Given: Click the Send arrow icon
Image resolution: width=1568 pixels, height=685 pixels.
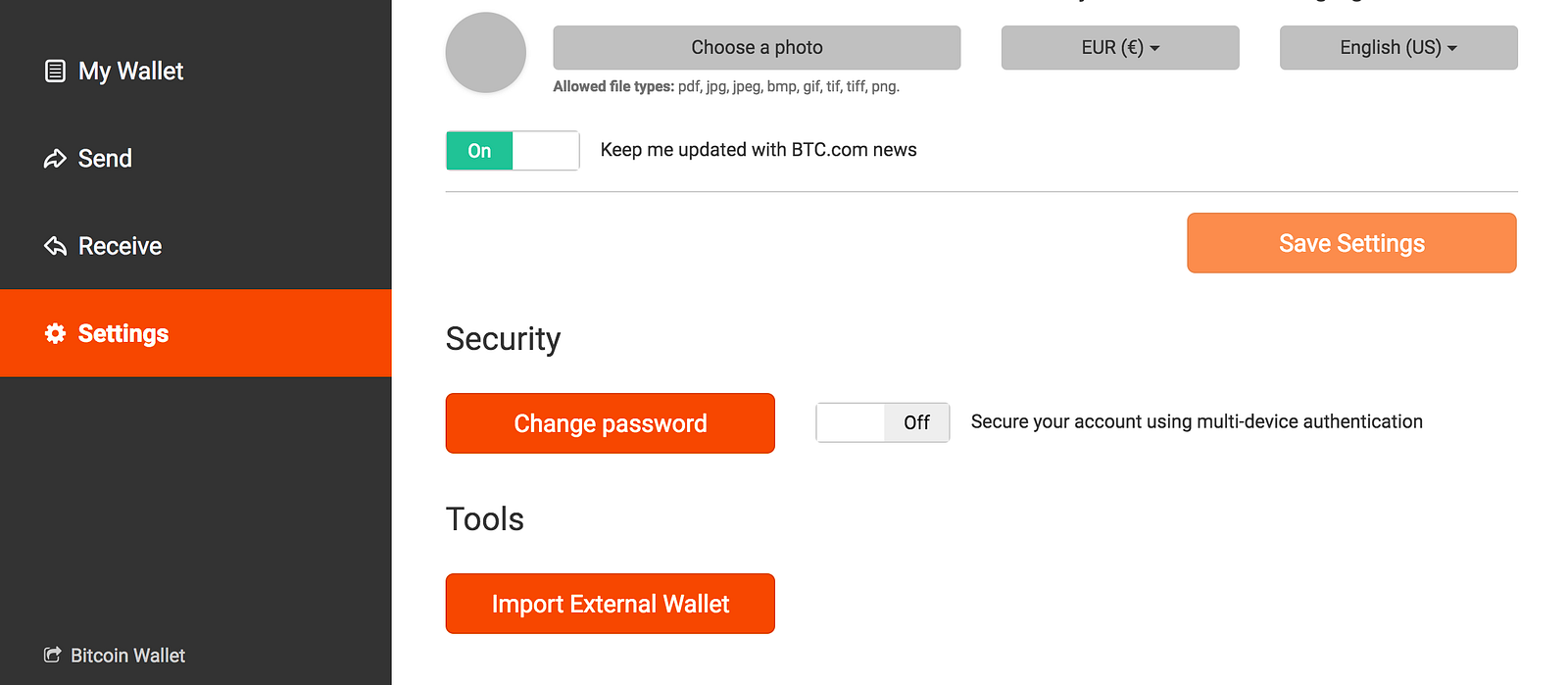Looking at the screenshot, I should [x=55, y=159].
